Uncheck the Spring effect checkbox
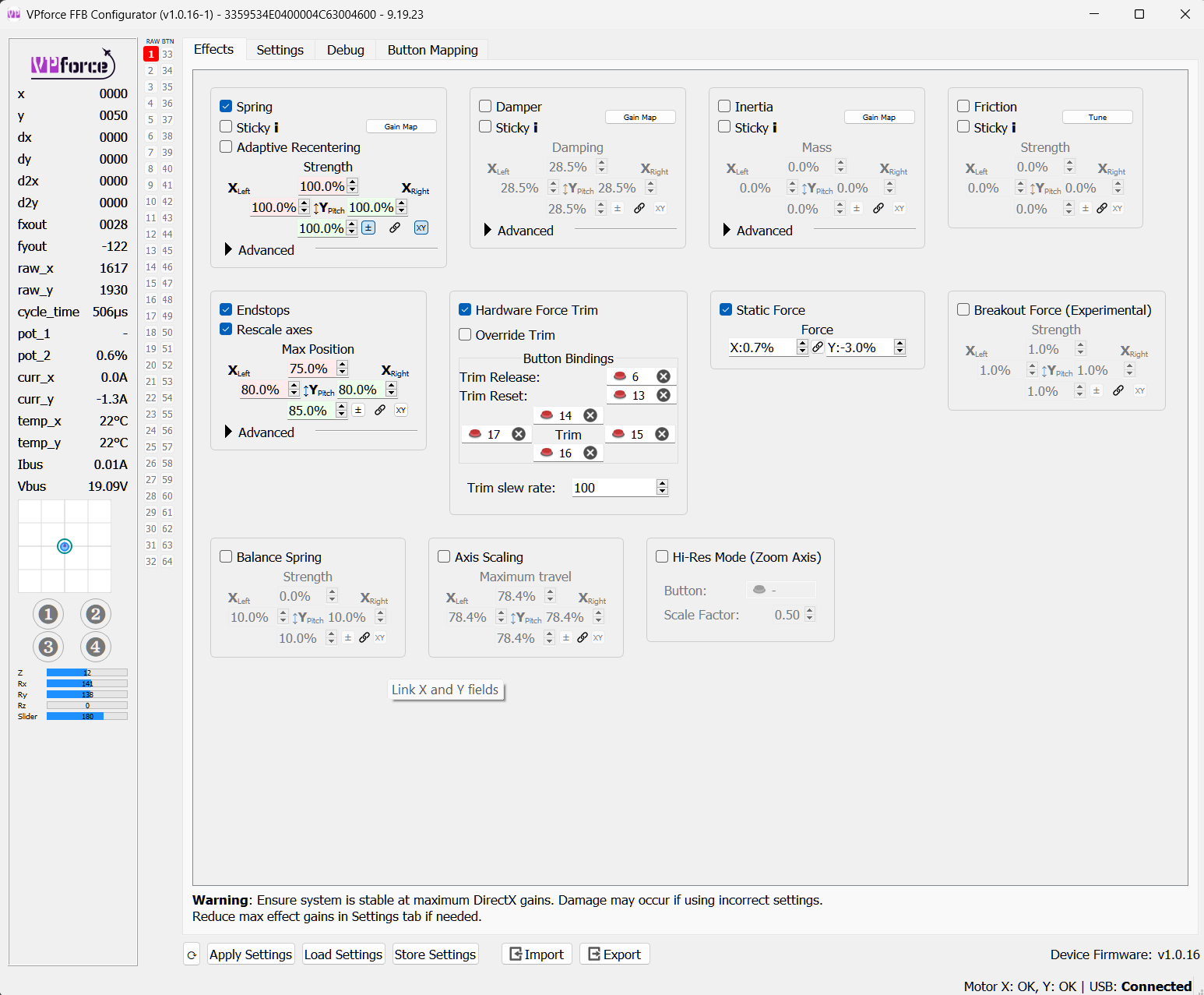 [x=226, y=106]
